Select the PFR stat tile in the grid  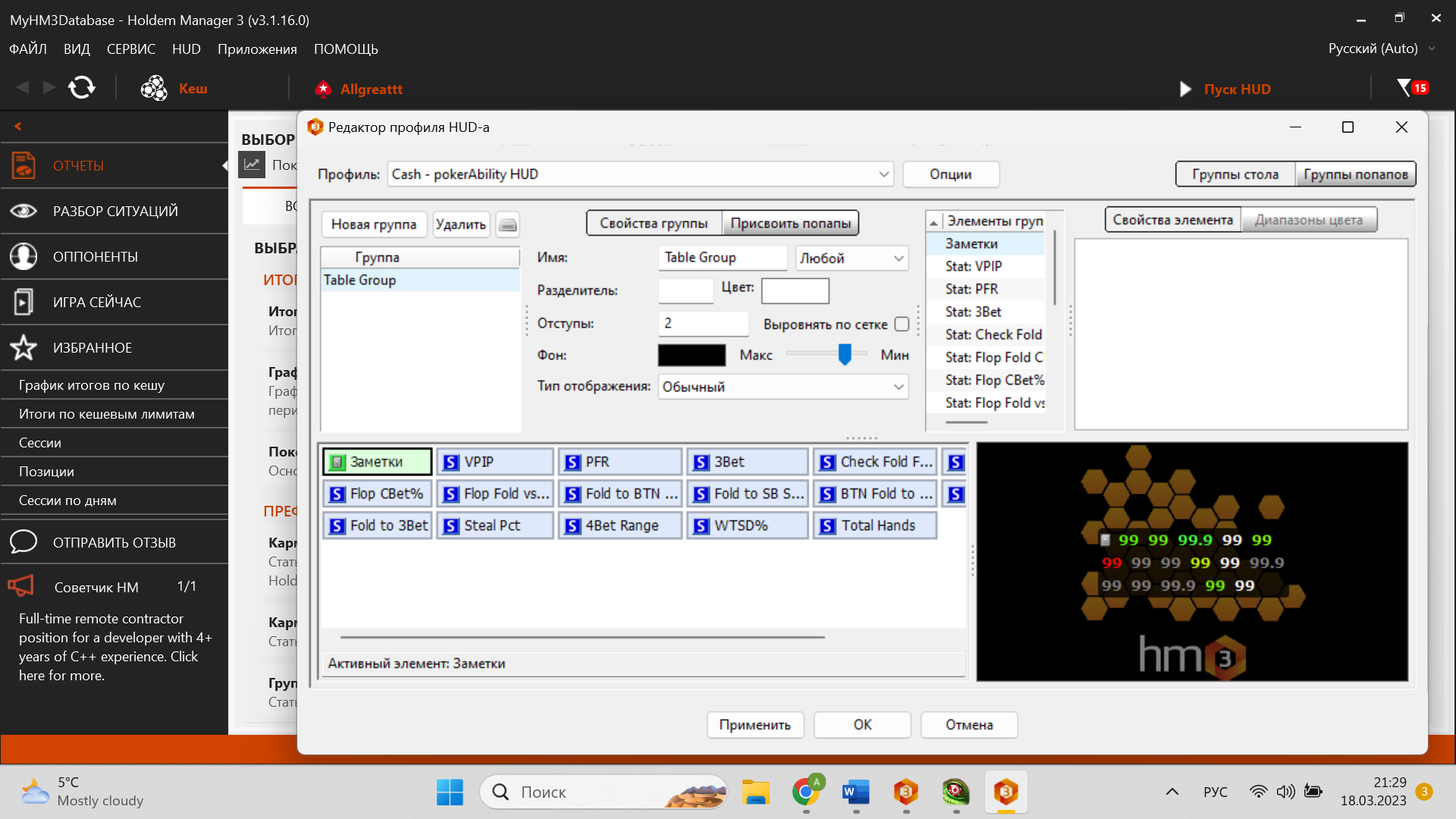tap(620, 462)
